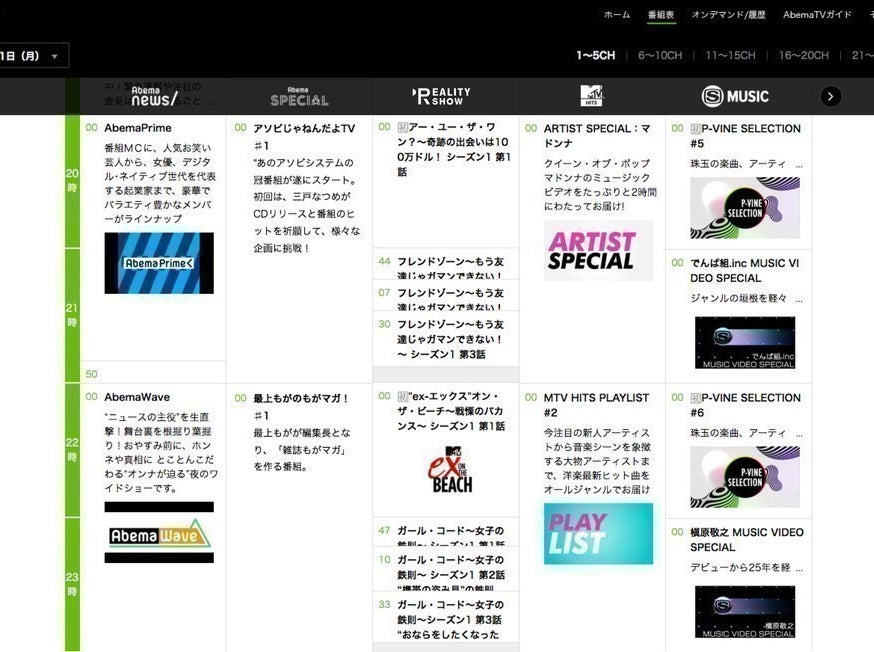Click the ジャンルの垣根を軽々 description
The width and height of the screenshot is (874, 652).
click(746, 299)
